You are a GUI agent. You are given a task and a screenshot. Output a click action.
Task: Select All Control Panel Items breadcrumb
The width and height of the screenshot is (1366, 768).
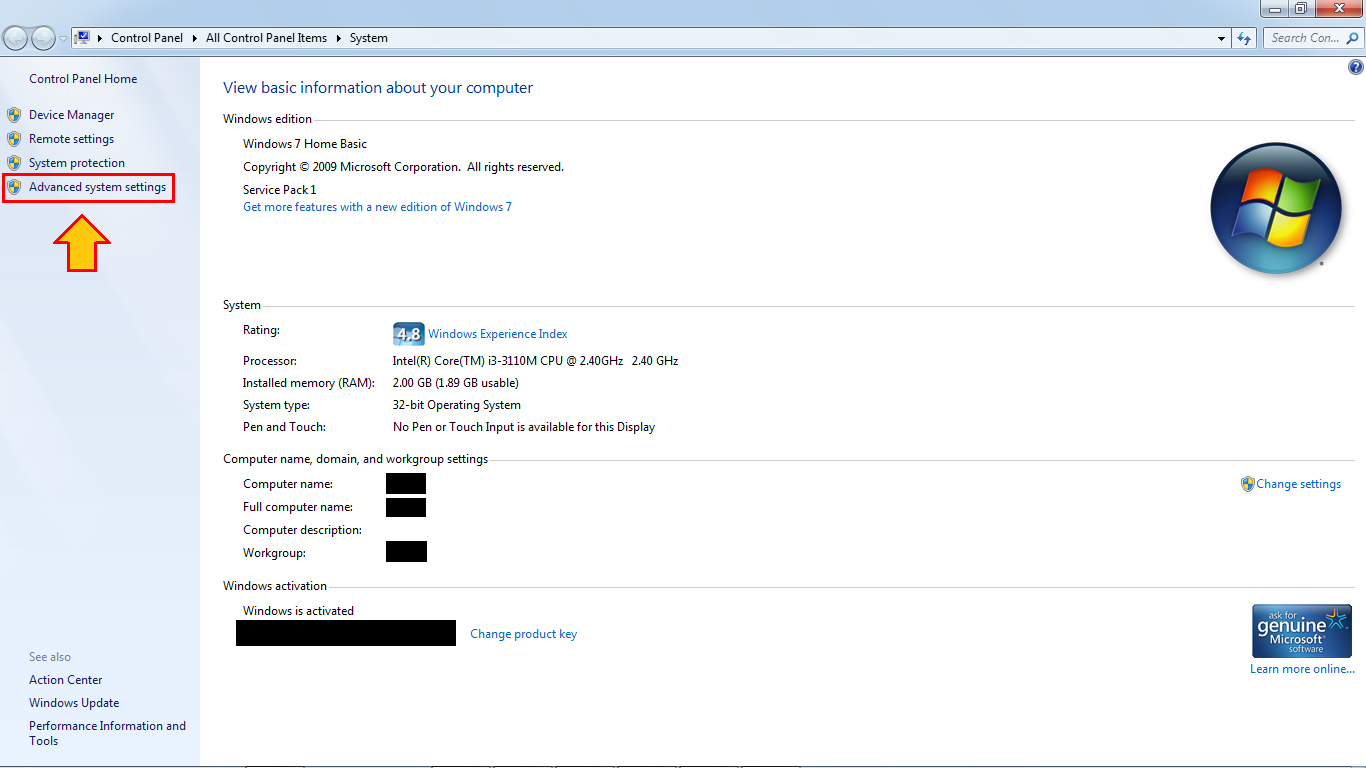pos(266,38)
